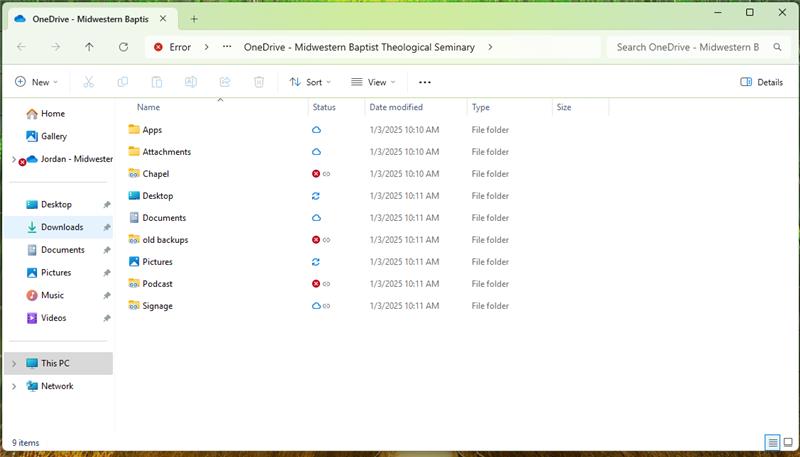Click the Refresh button in navigation bar
The height and width of the screenshot is (457, 800).
click(123, 47)
